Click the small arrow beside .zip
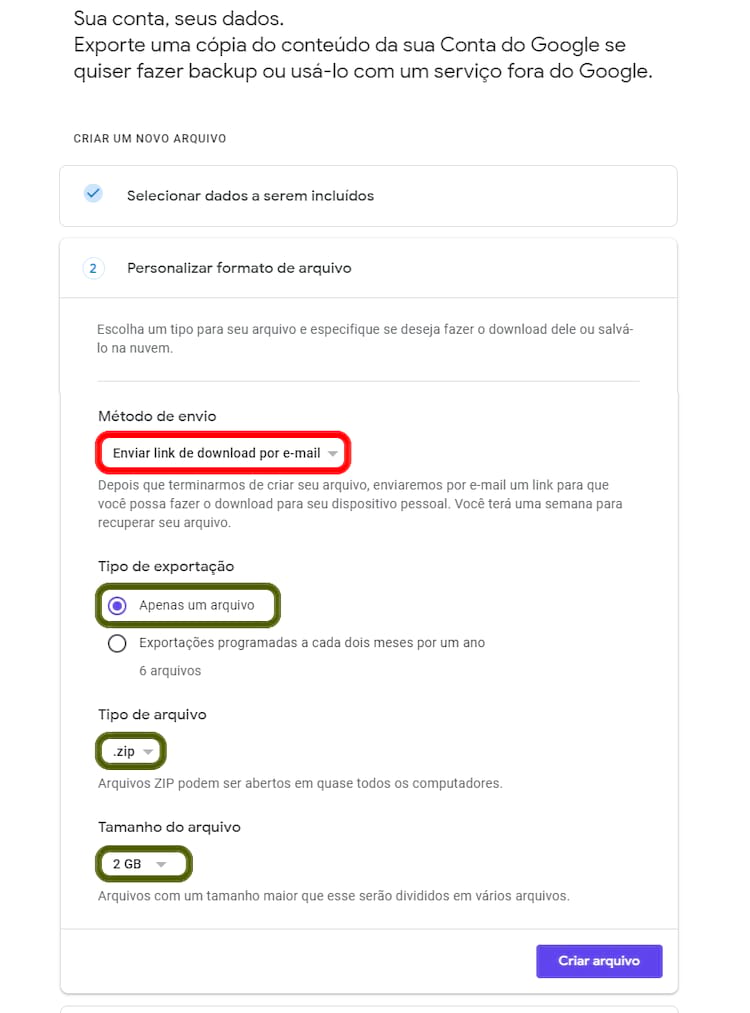Screen dimensions: 750x1013 pyautogui.click(x=149, y=751)
